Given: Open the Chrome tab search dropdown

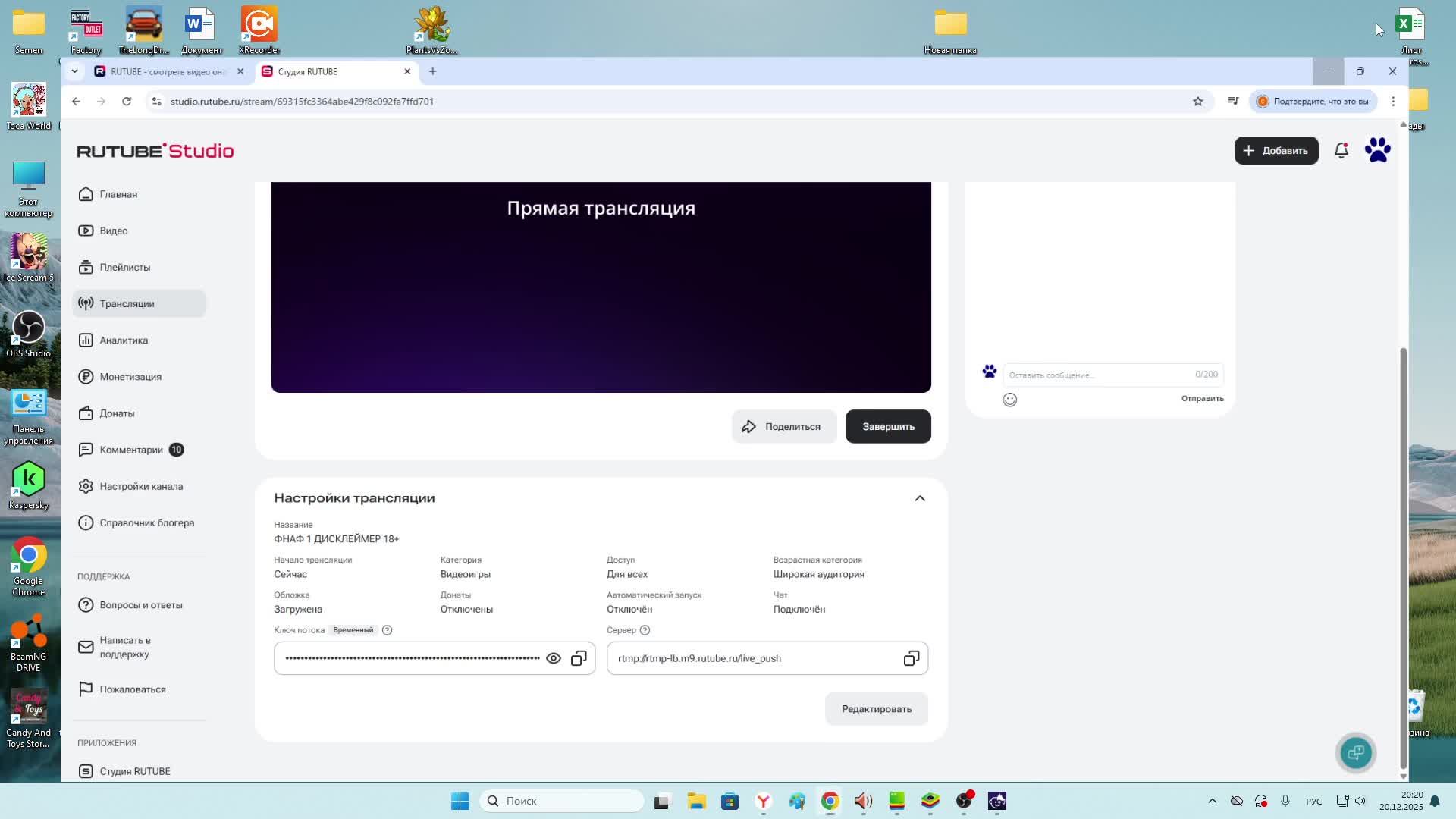Looking at the screenshot, I should (74, 71).
